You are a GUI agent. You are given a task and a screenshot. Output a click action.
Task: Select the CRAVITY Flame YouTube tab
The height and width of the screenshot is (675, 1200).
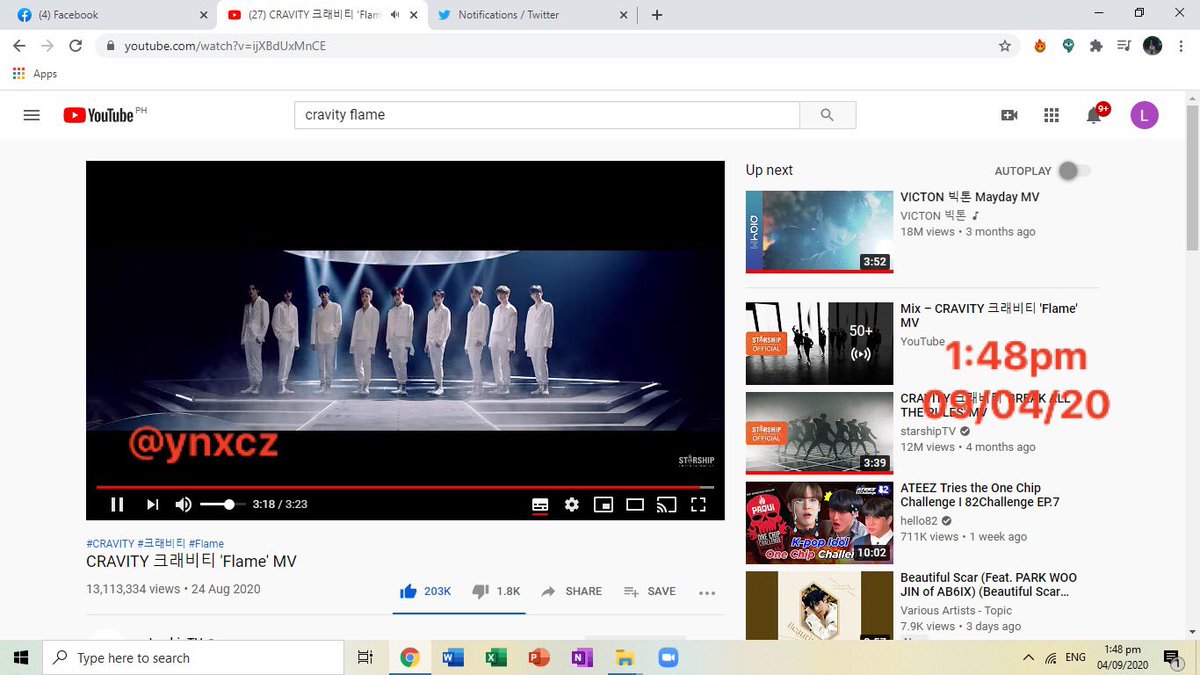(322, 15)
